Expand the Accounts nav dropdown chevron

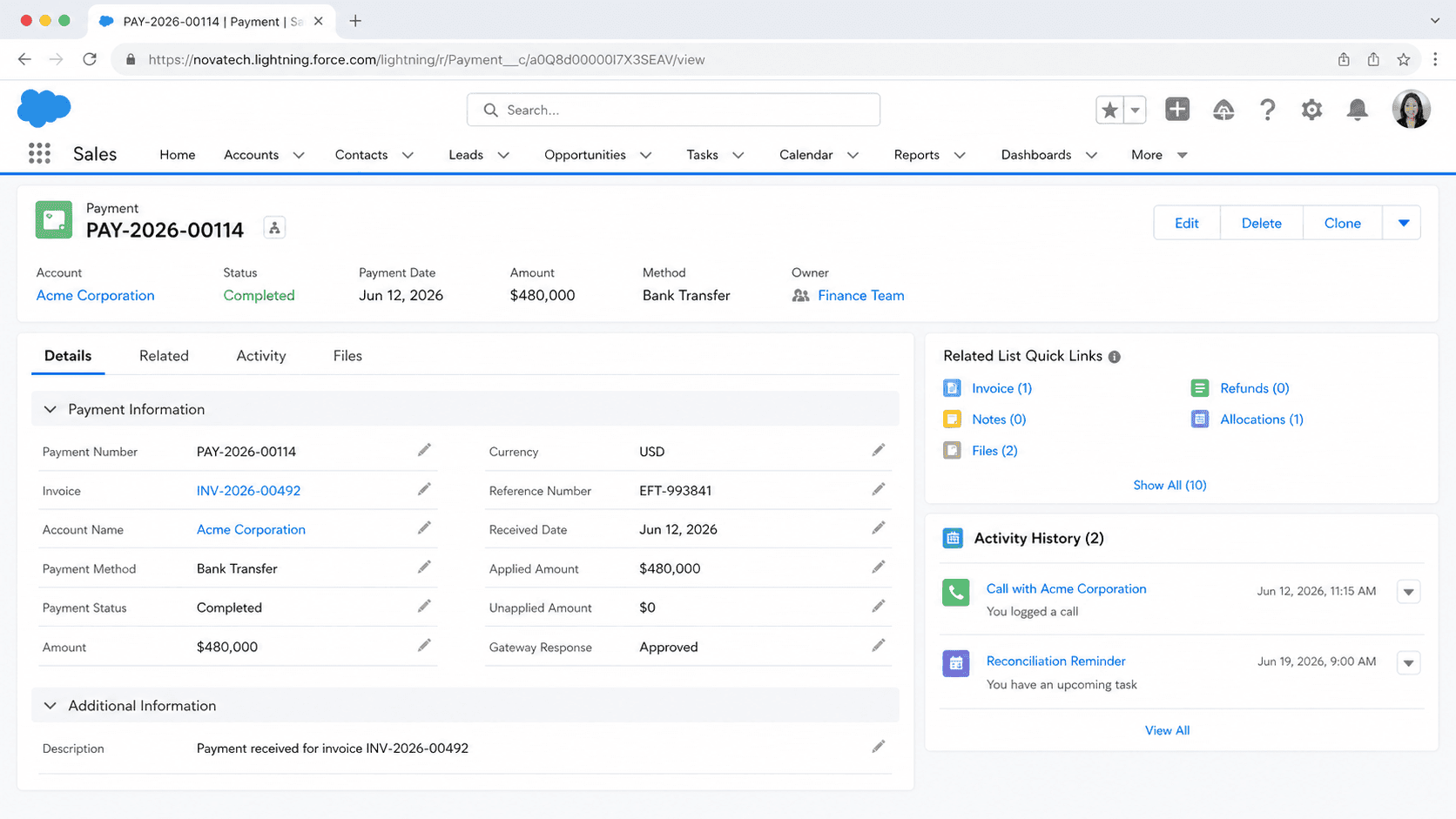click(299, 155)
